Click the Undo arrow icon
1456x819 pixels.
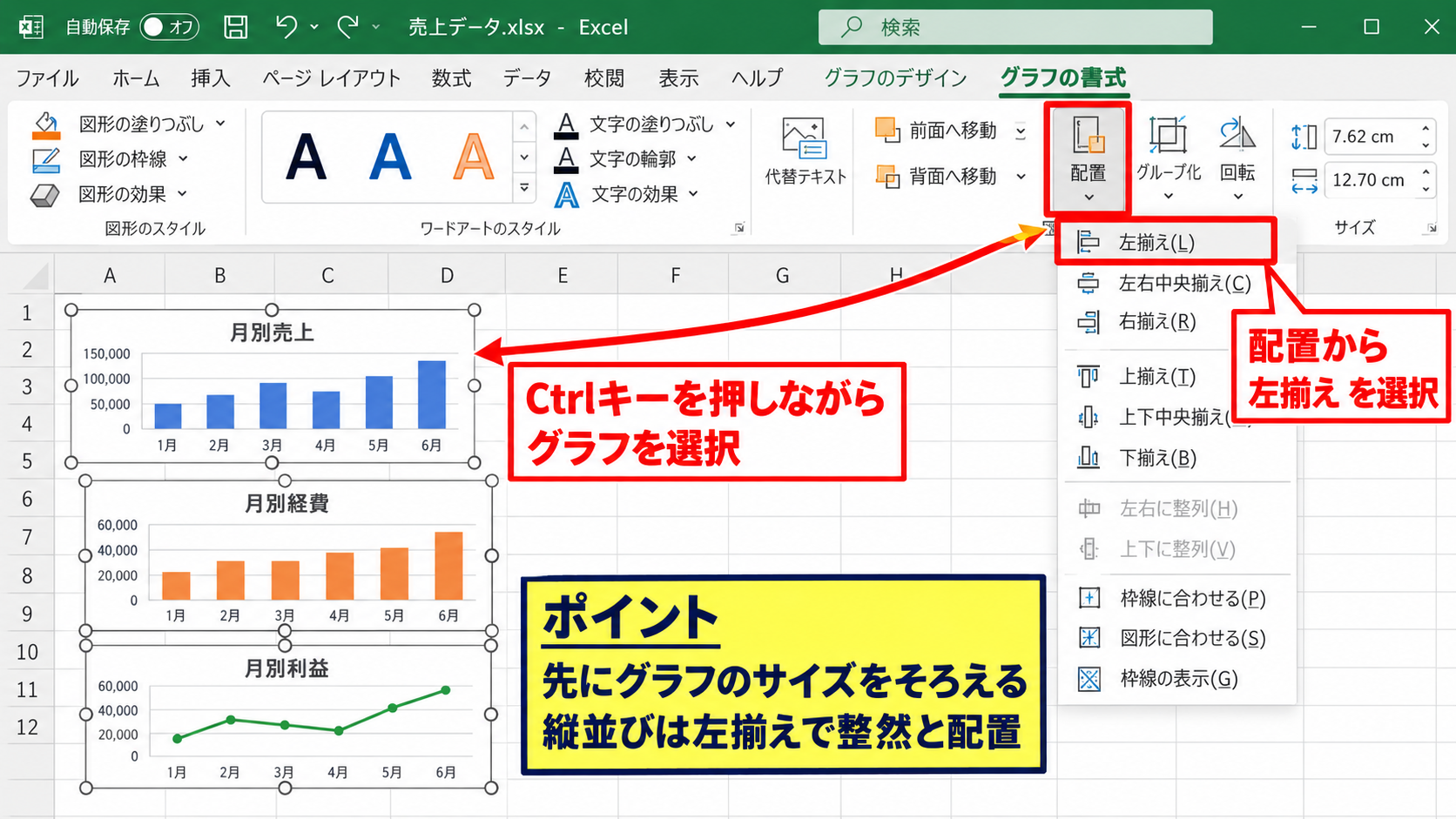[x=286, y=27]
